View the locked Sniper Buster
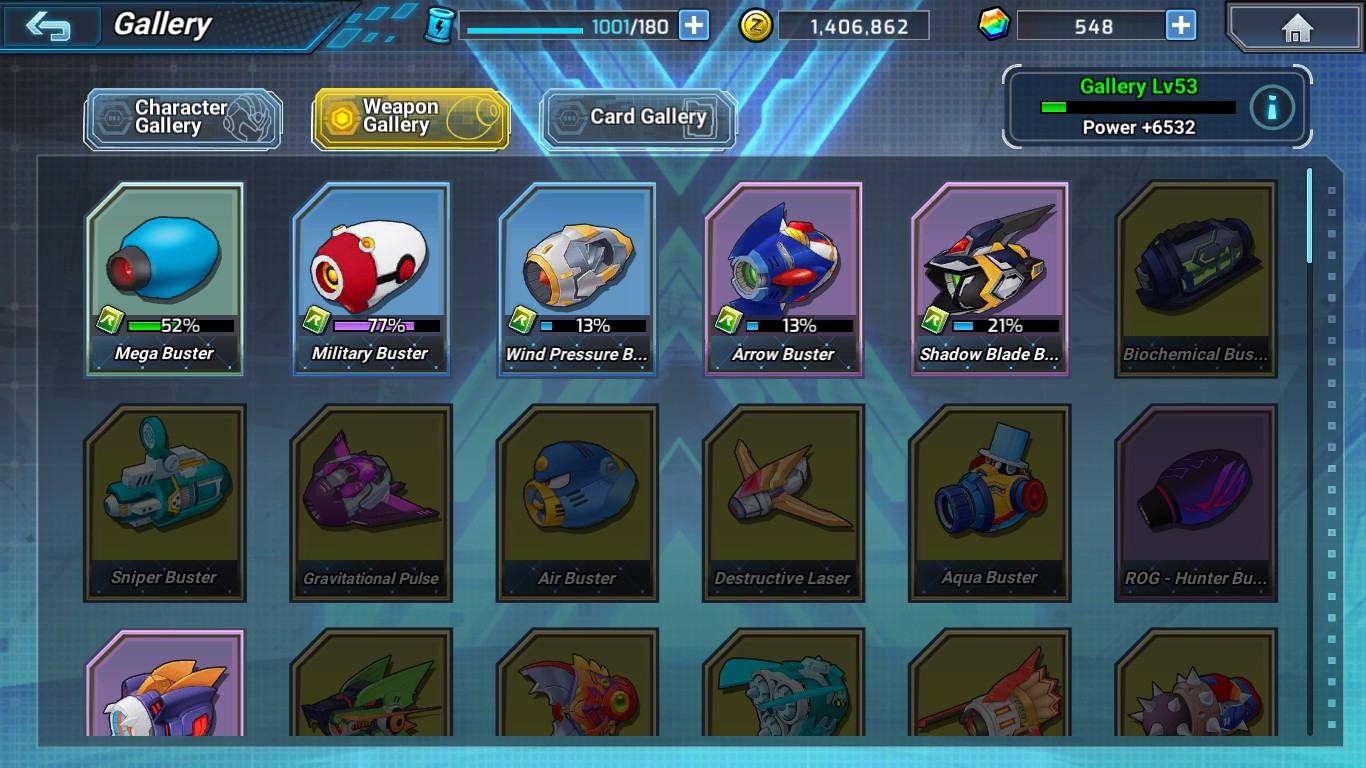This screenshot has height=768, width=1366. (x=165, y=503)
